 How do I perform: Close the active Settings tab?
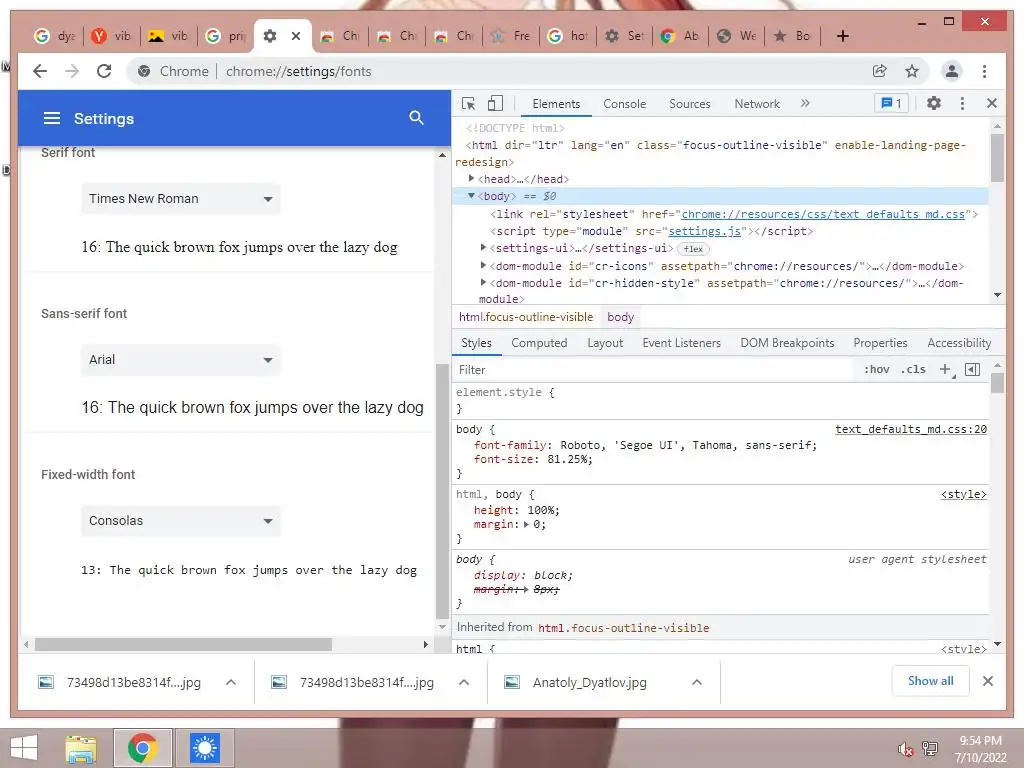pos(296,36)
